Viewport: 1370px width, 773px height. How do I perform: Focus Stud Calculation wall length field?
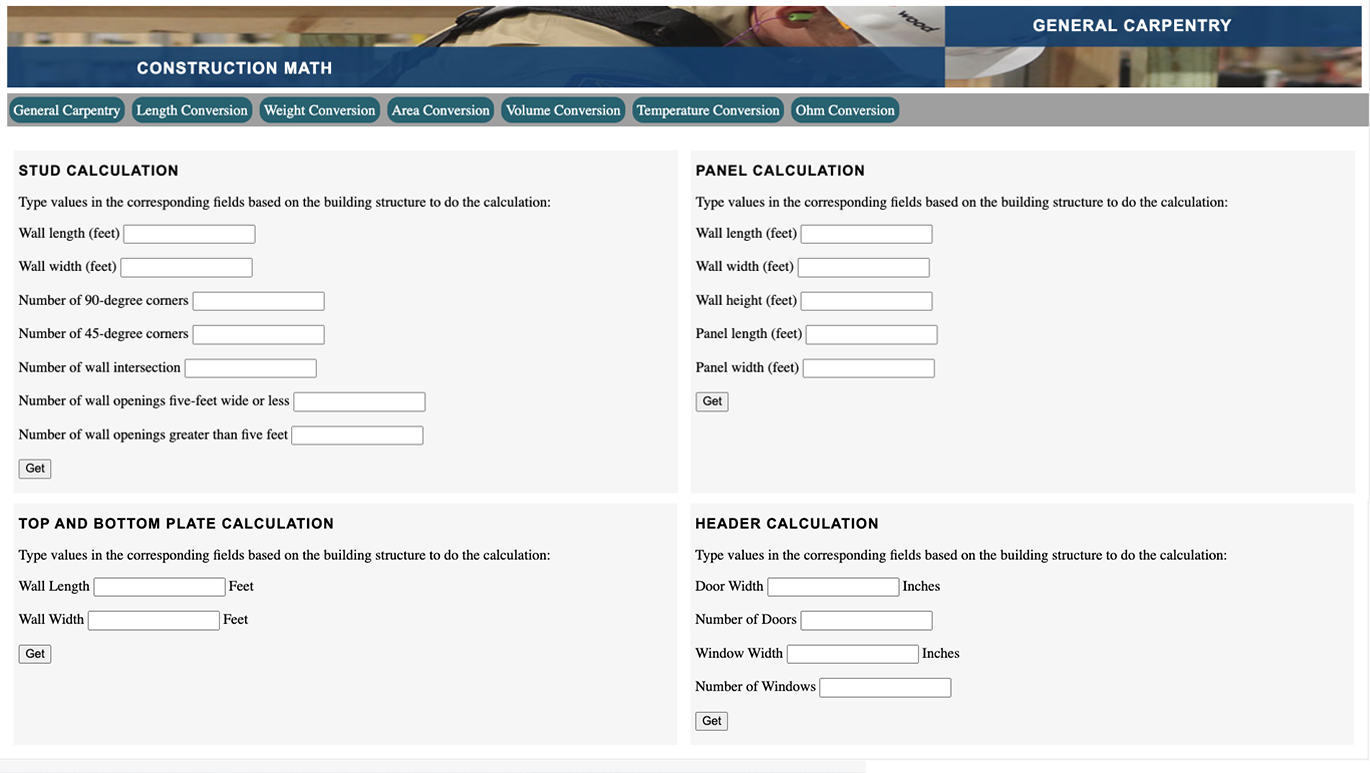point(189,234)
